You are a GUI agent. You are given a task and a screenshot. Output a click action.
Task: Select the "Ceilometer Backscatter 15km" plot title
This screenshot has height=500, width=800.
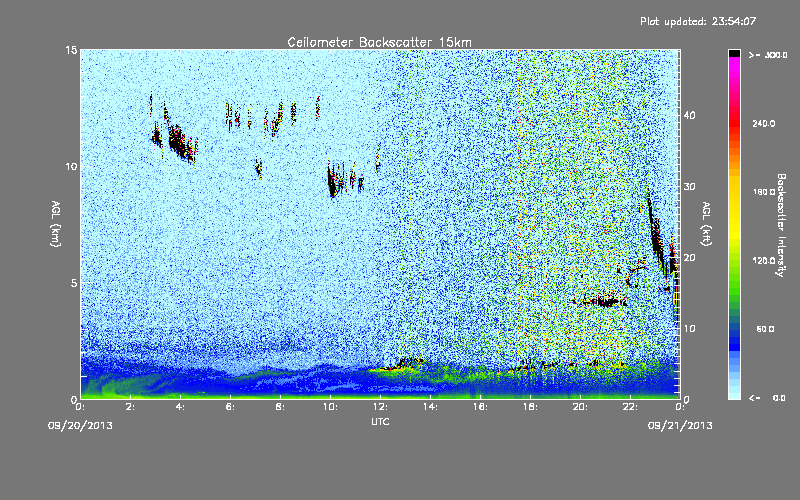point(380,42)
